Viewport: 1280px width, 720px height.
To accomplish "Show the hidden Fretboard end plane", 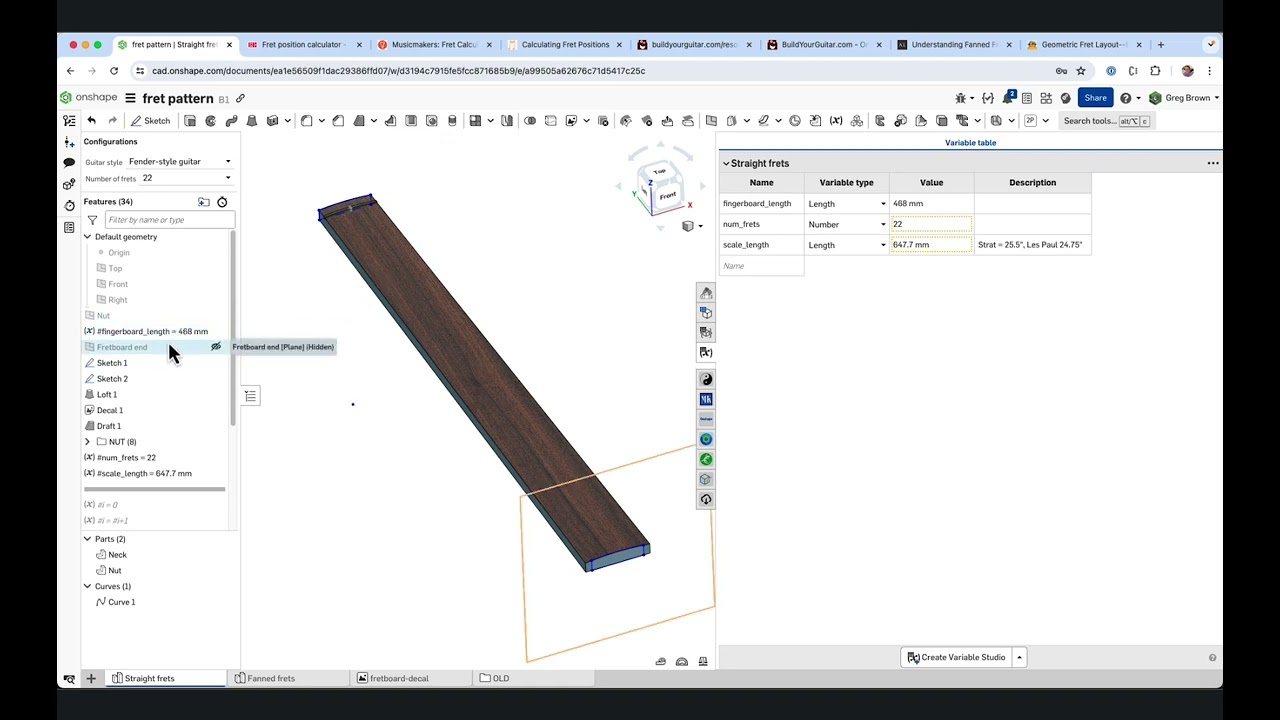I will (x=216, y=347).
